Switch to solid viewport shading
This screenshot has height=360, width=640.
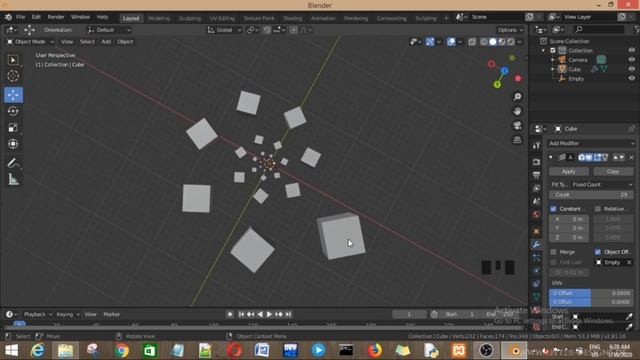click(x=493, y=42)
